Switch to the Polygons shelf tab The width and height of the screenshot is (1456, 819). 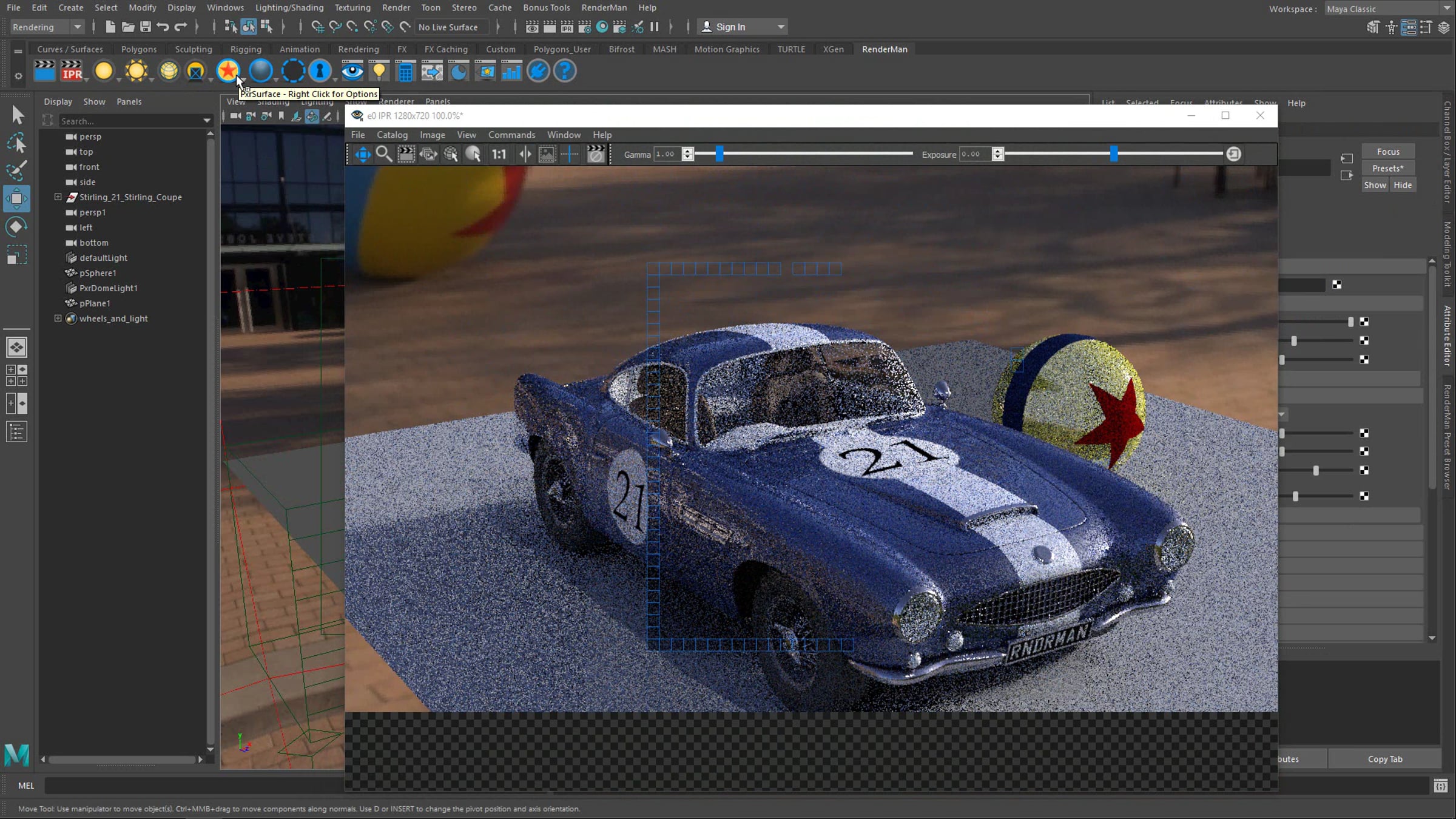tap(139, 49)
